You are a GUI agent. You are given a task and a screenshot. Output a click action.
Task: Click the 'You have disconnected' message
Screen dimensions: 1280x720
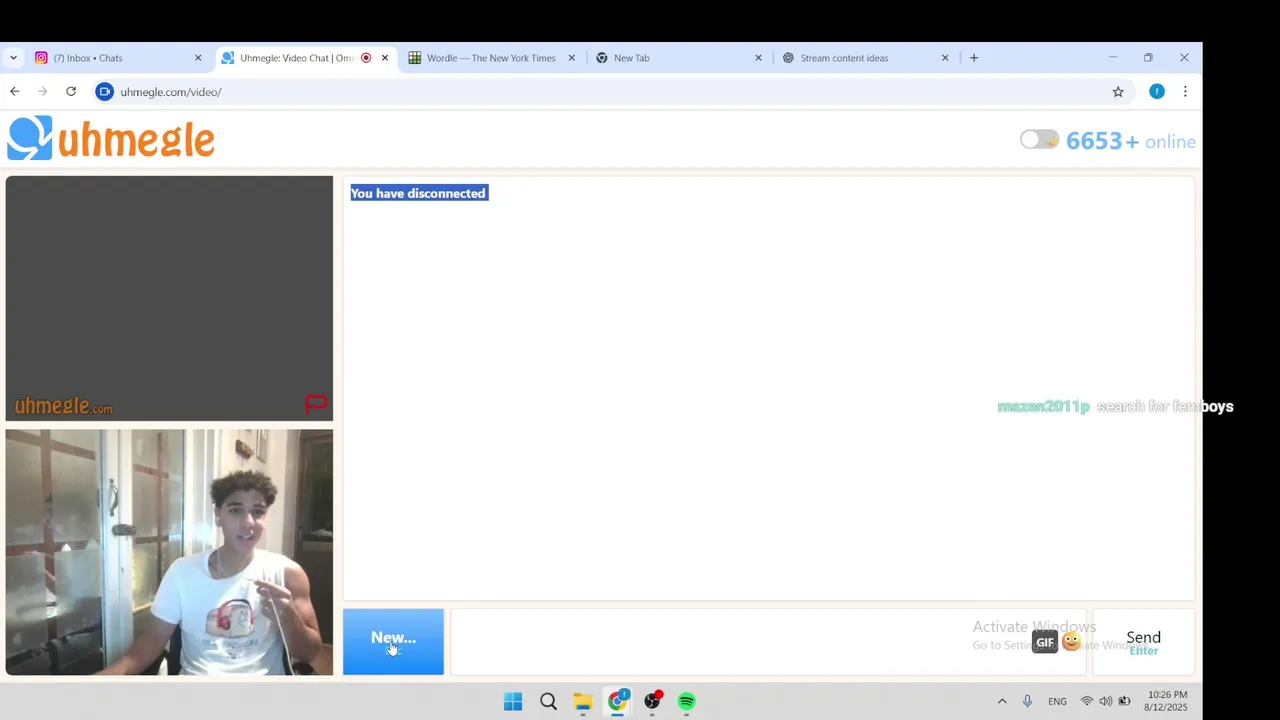[418, 194]
